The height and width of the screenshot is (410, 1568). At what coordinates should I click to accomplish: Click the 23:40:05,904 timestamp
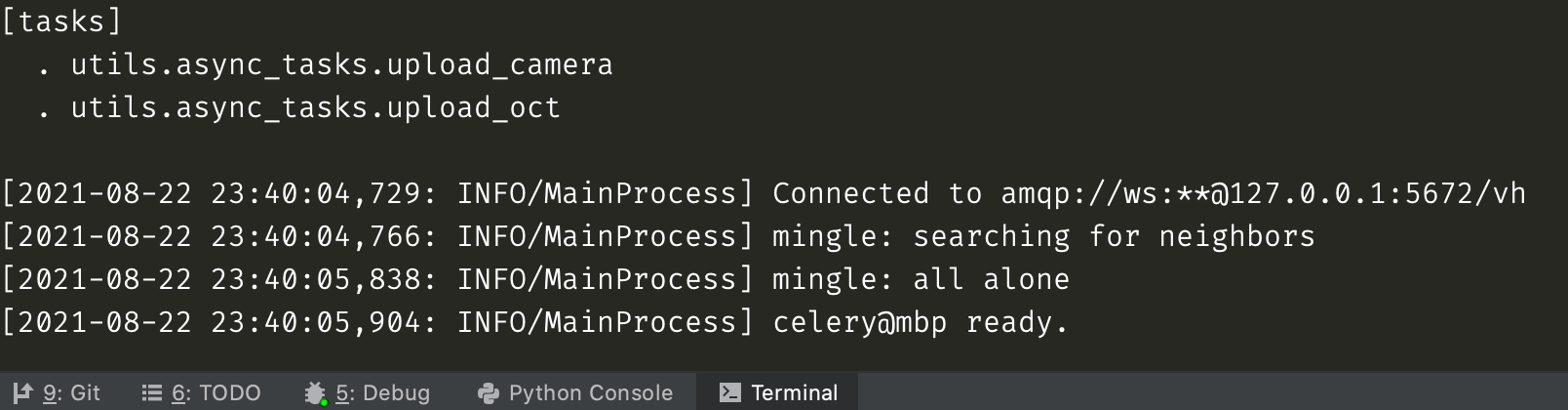coord(316,322)
